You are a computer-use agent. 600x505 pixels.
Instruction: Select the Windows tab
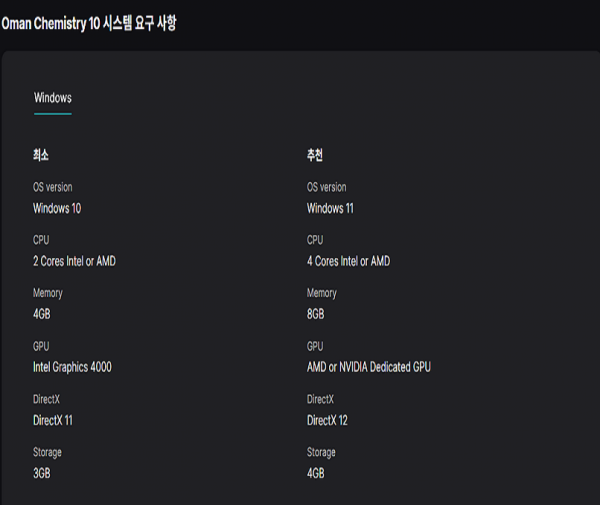pyautogui.click(x=52, y=98)
